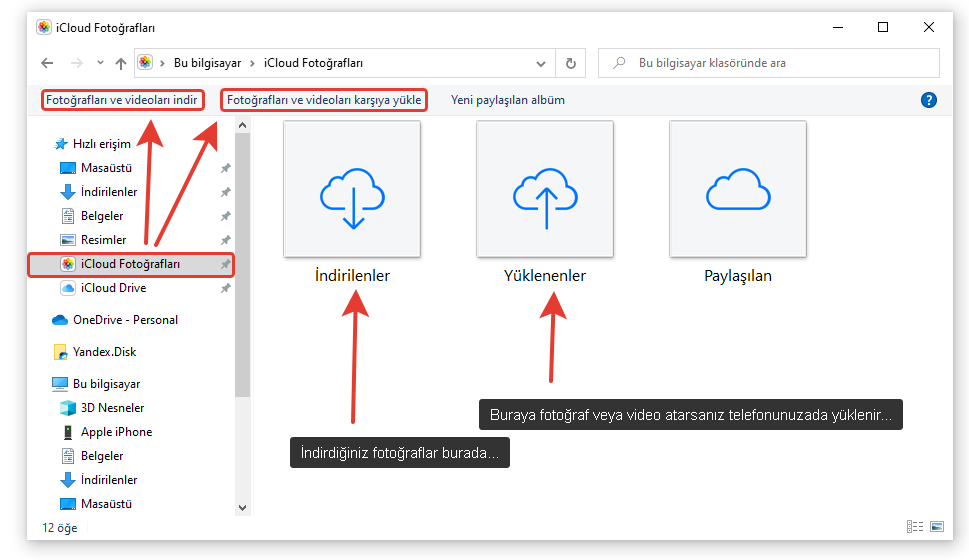This screenshot has height=560, width=969.
Task: Click the blue help question mark icon
Action: [x=928, y=100]
